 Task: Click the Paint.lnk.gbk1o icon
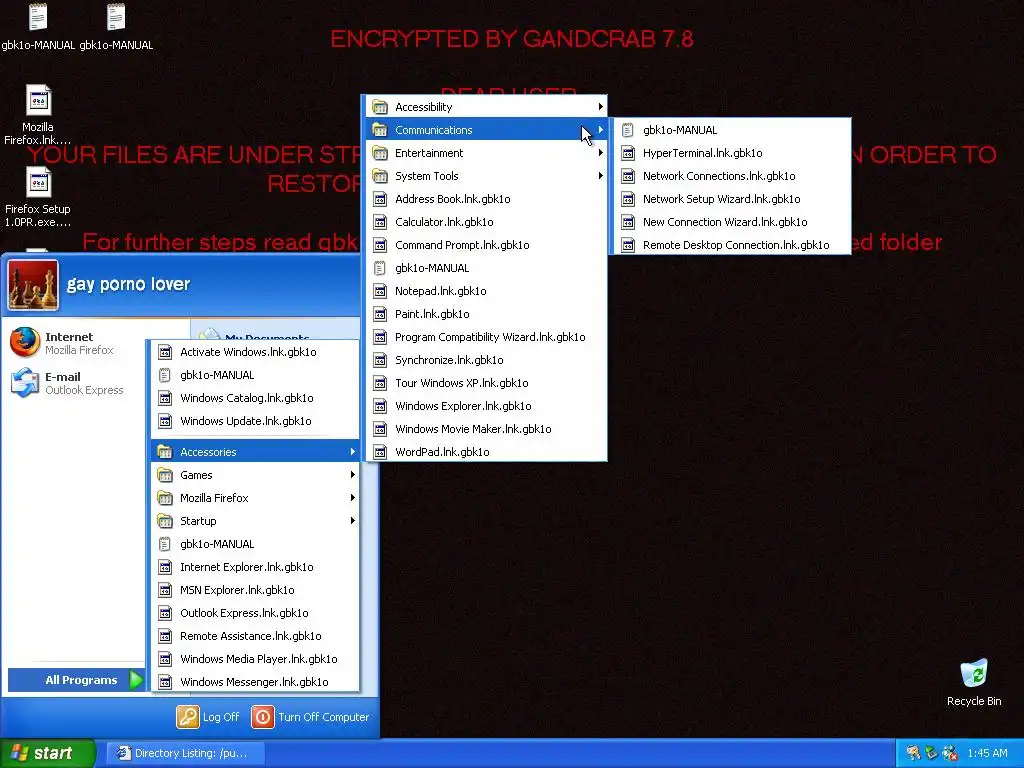point(380,314)
